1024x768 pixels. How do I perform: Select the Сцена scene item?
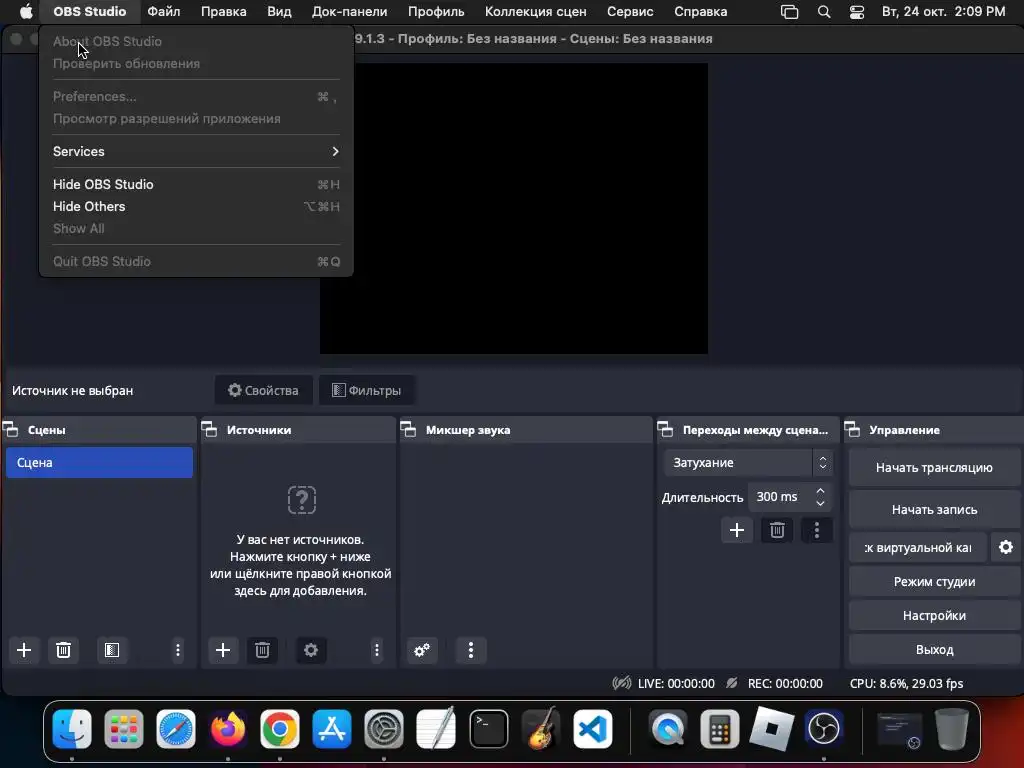[x=99, y=462]
